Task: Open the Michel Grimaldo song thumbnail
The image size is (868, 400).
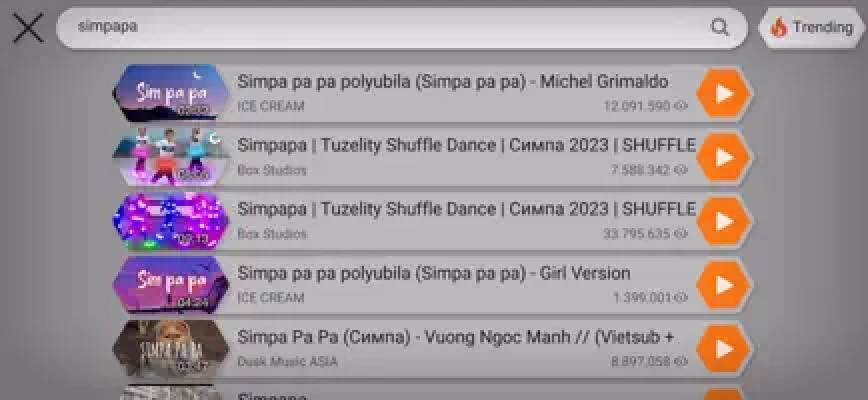Action: 172,93
